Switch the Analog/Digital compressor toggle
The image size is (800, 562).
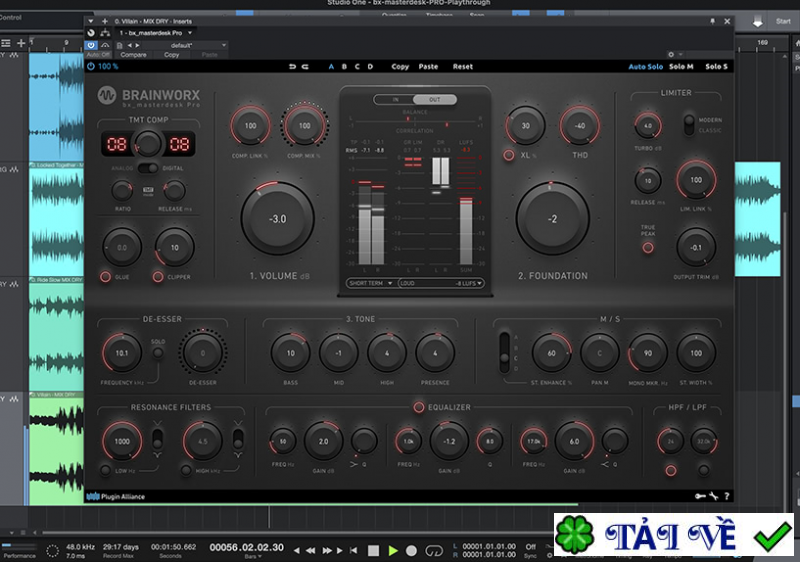click(147, 168)
